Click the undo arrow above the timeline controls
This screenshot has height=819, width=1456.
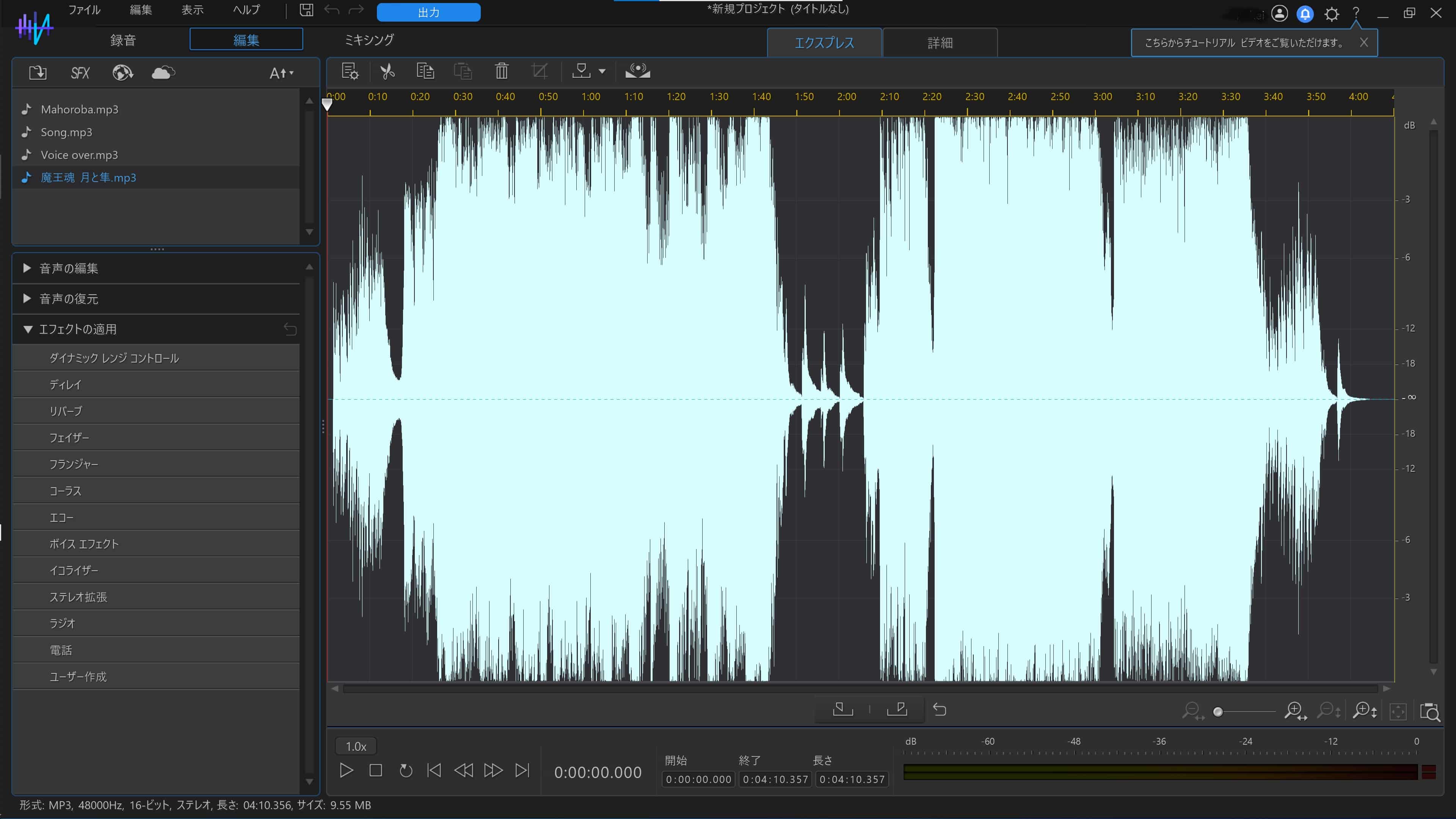pos(940,709)
